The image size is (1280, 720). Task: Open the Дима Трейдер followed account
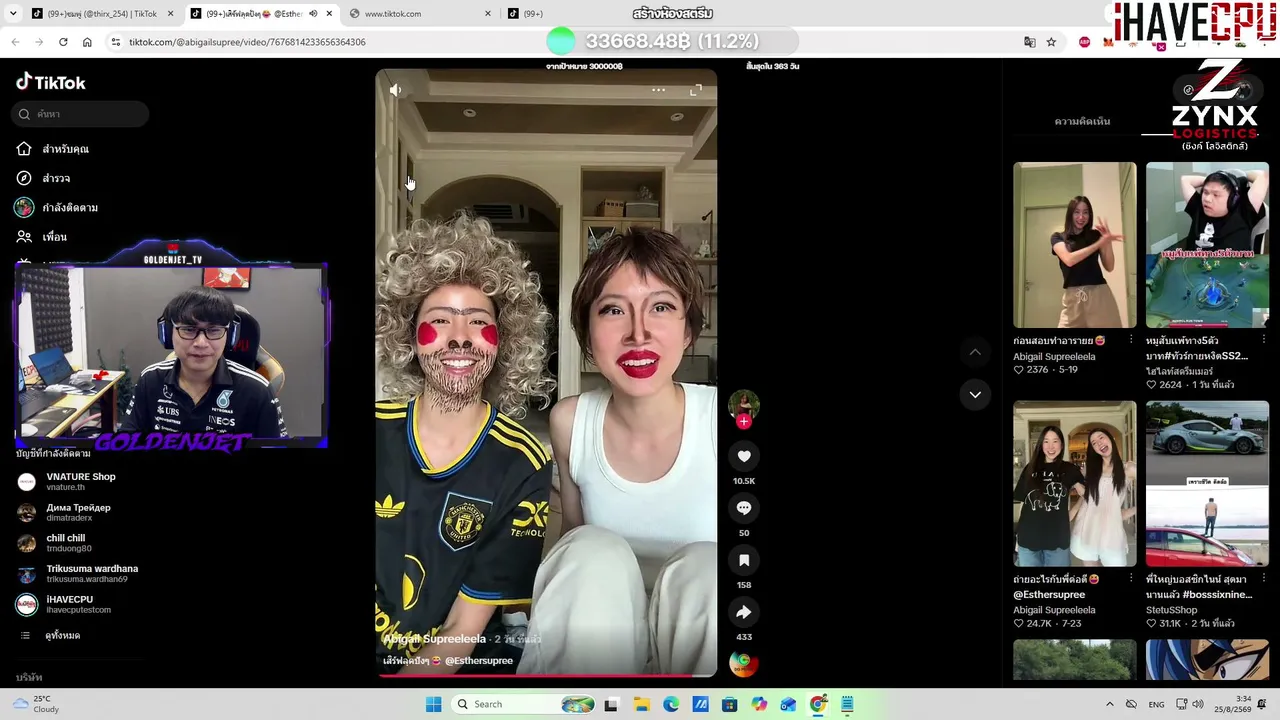[80, 512]
